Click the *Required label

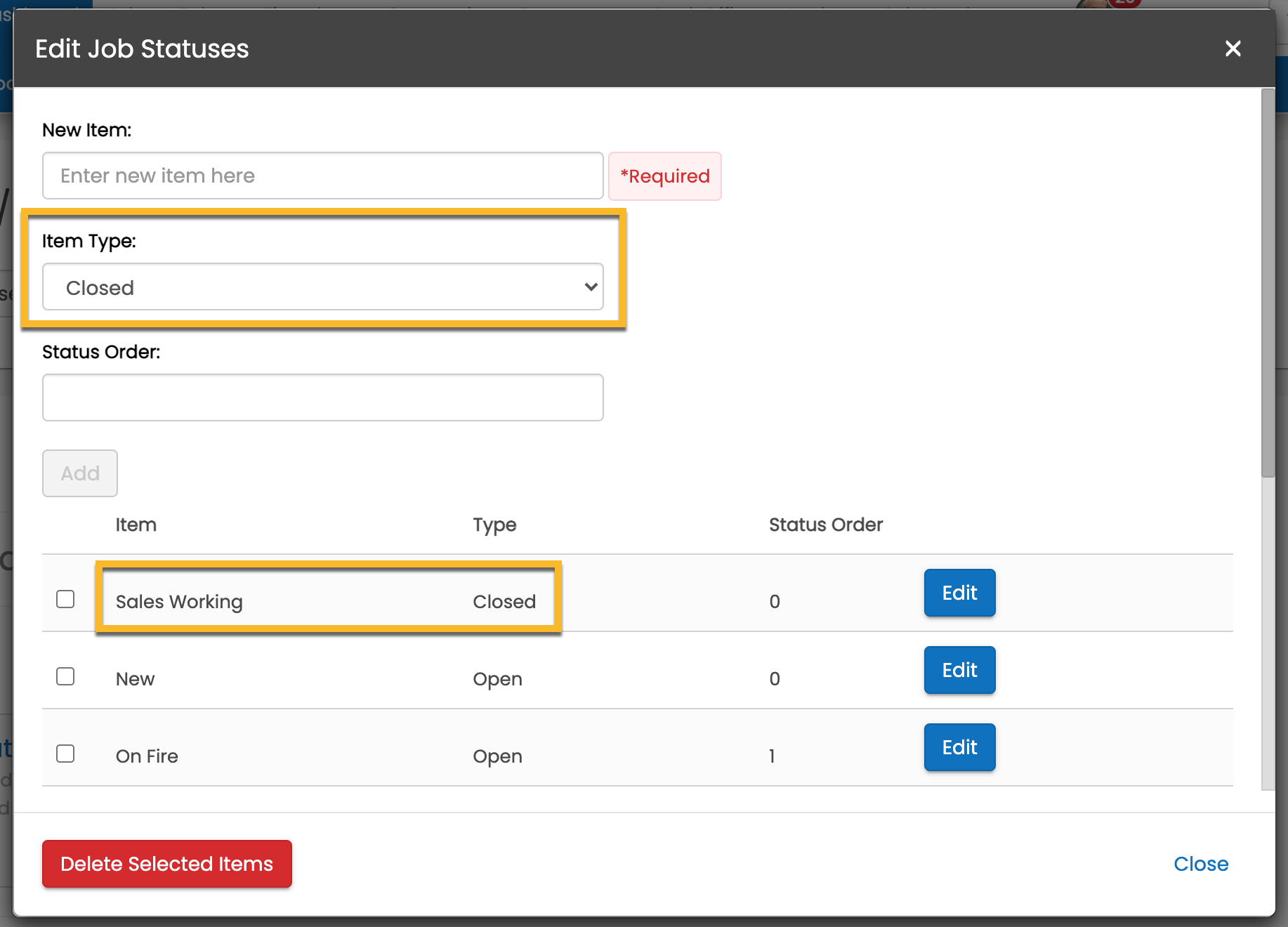point(665,176)
